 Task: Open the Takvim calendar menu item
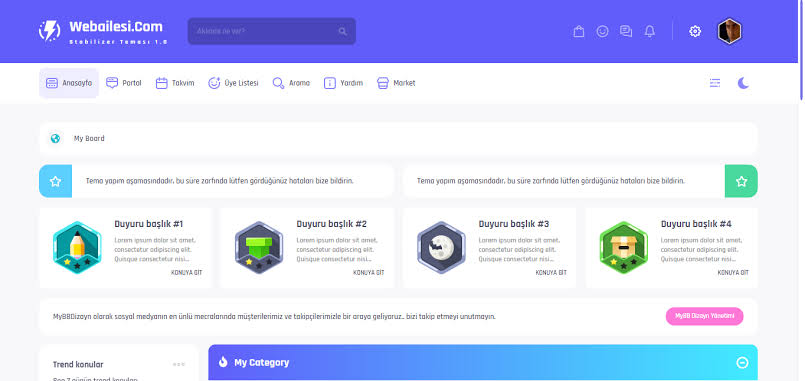(175, 83)
